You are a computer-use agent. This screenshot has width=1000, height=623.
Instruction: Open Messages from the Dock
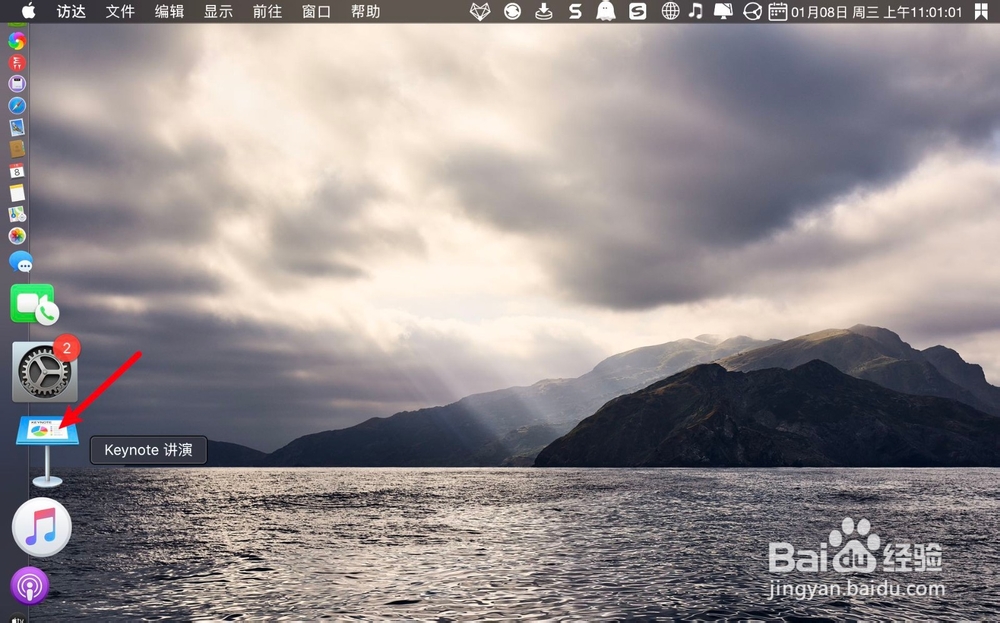(x=20, y=261)
